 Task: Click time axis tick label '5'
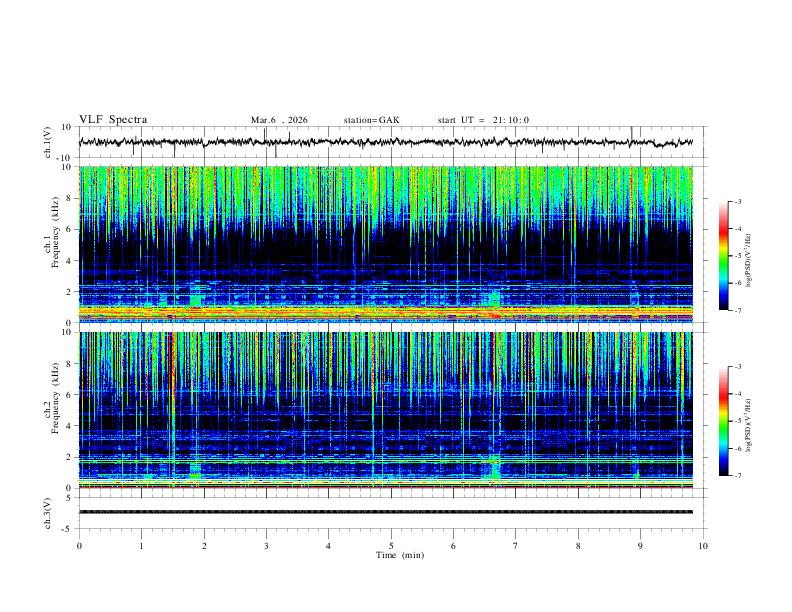[x=391, y=546]
